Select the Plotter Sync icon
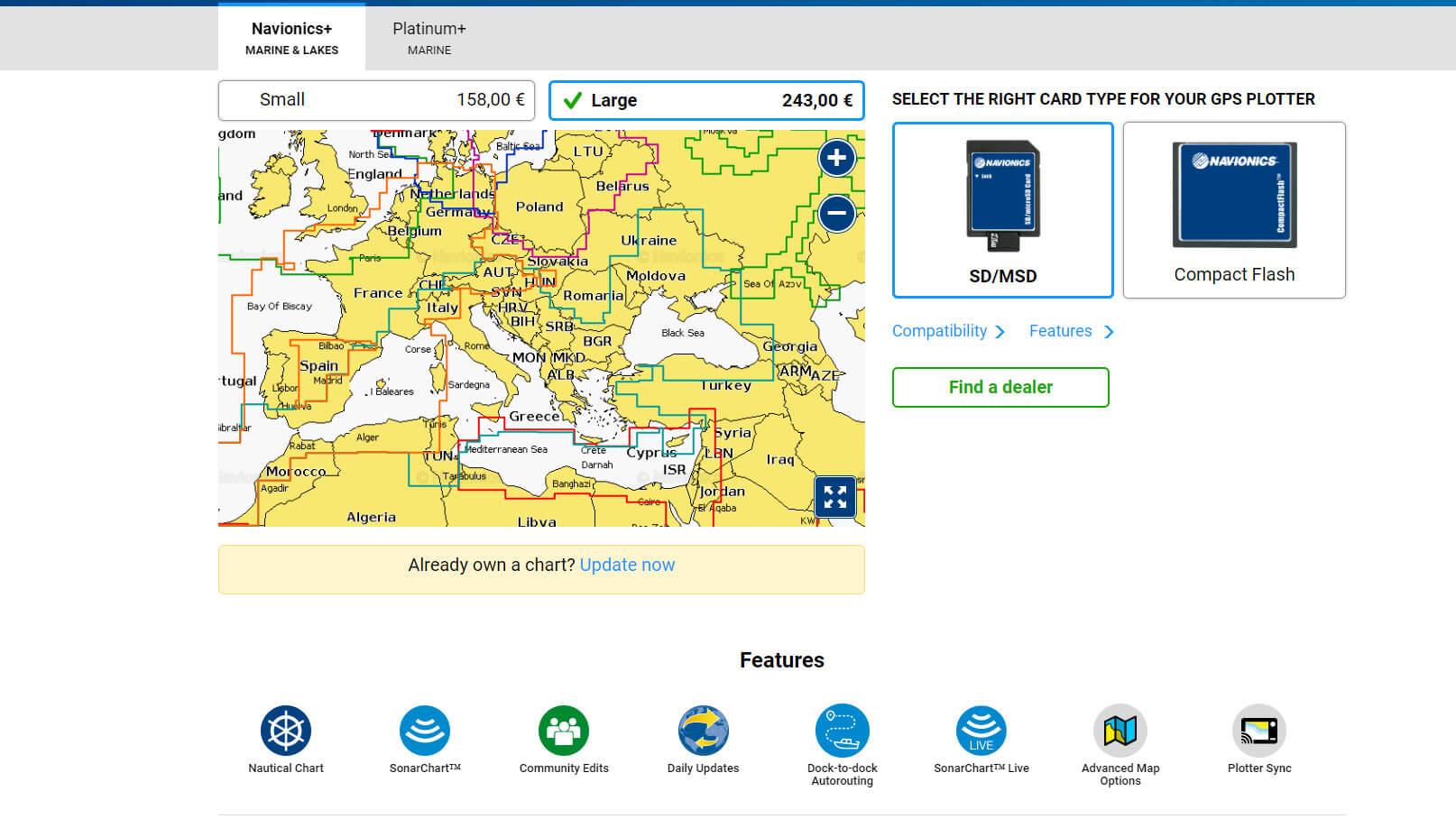This screenshot has height=819, width=1456. (1258, 731)
